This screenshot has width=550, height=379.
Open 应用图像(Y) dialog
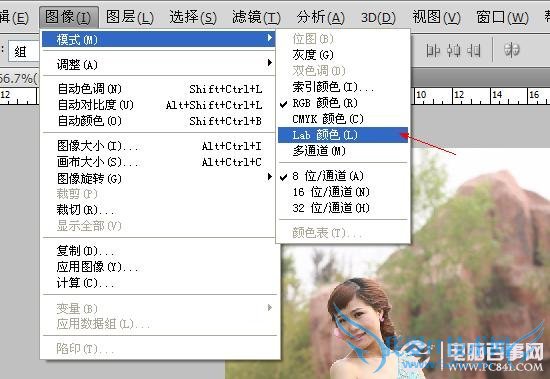click(159, 267)
